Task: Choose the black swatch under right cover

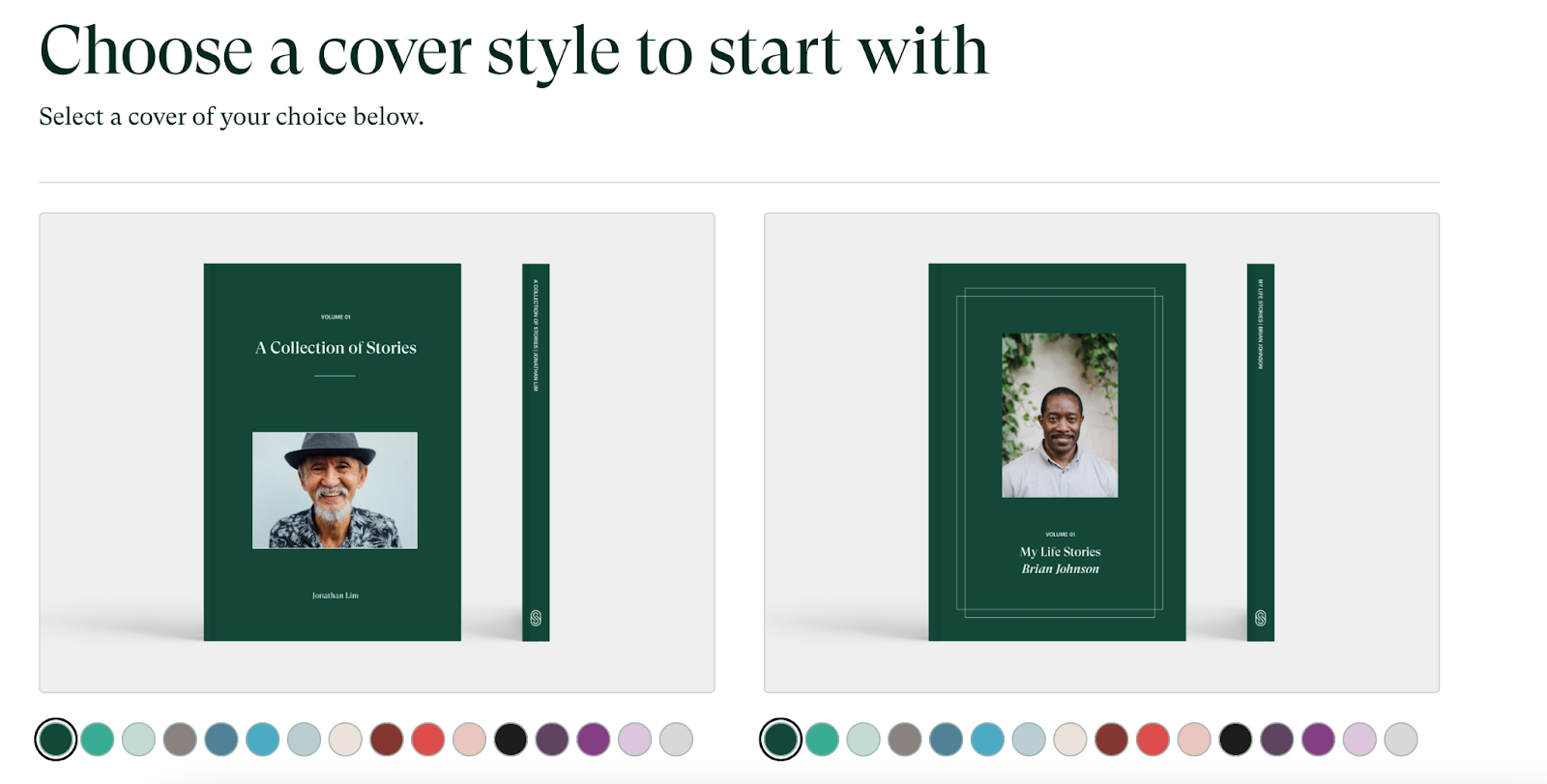Action: point(1236,740)
